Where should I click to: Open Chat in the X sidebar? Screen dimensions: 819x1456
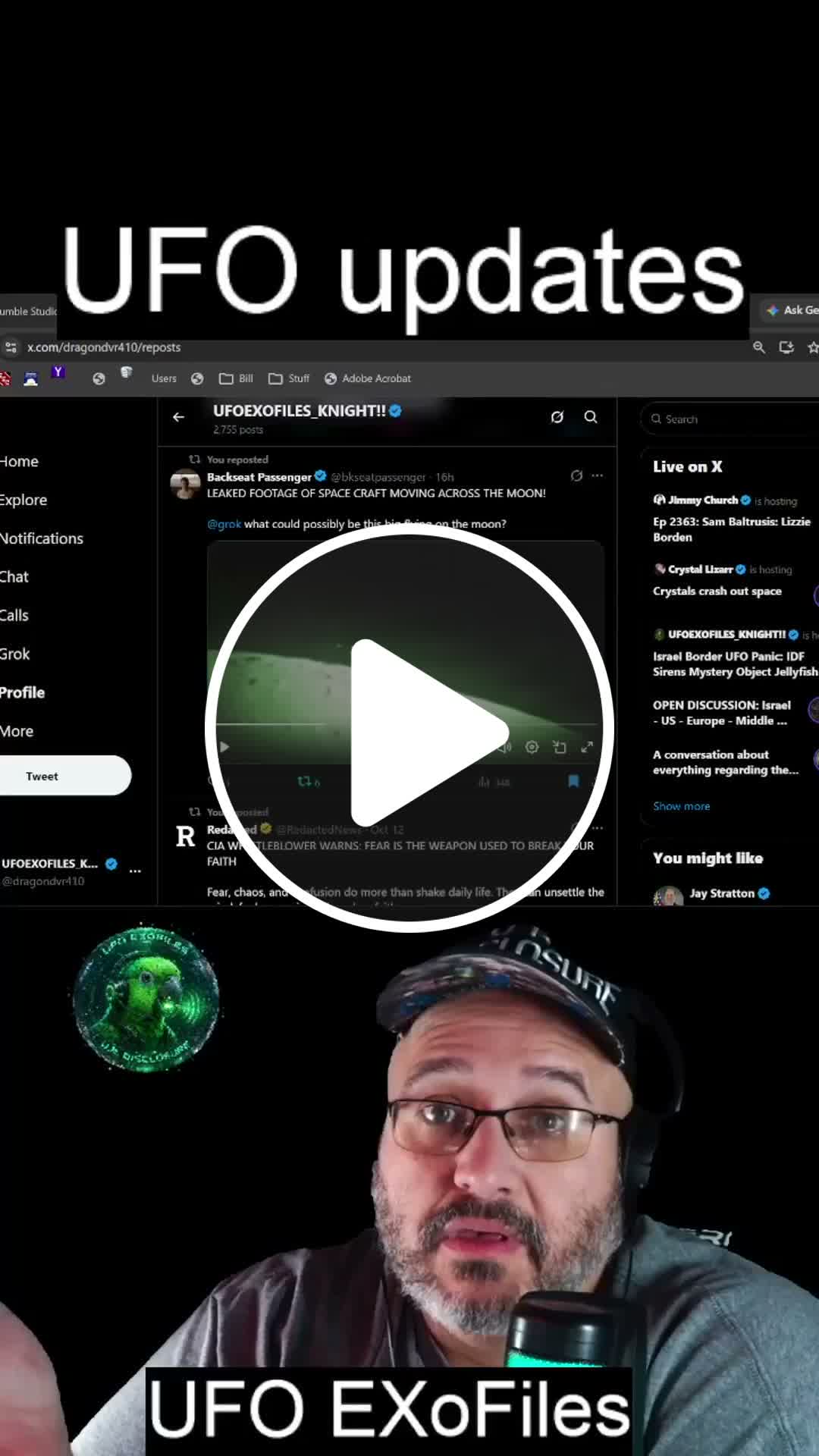point(14,577)
